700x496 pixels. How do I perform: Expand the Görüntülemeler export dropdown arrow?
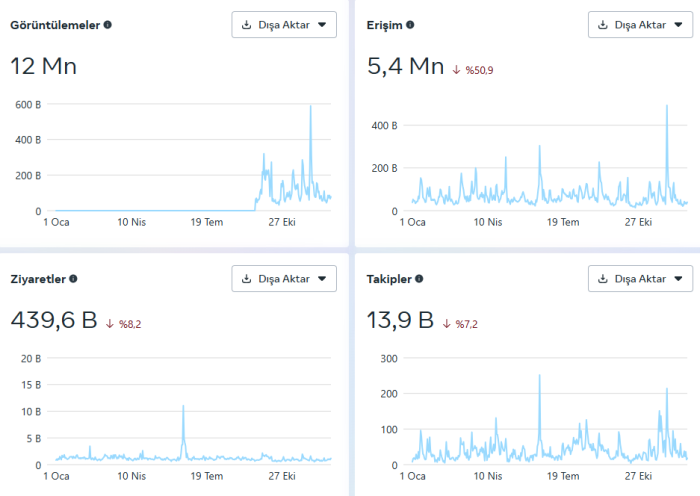coord(321,25)
